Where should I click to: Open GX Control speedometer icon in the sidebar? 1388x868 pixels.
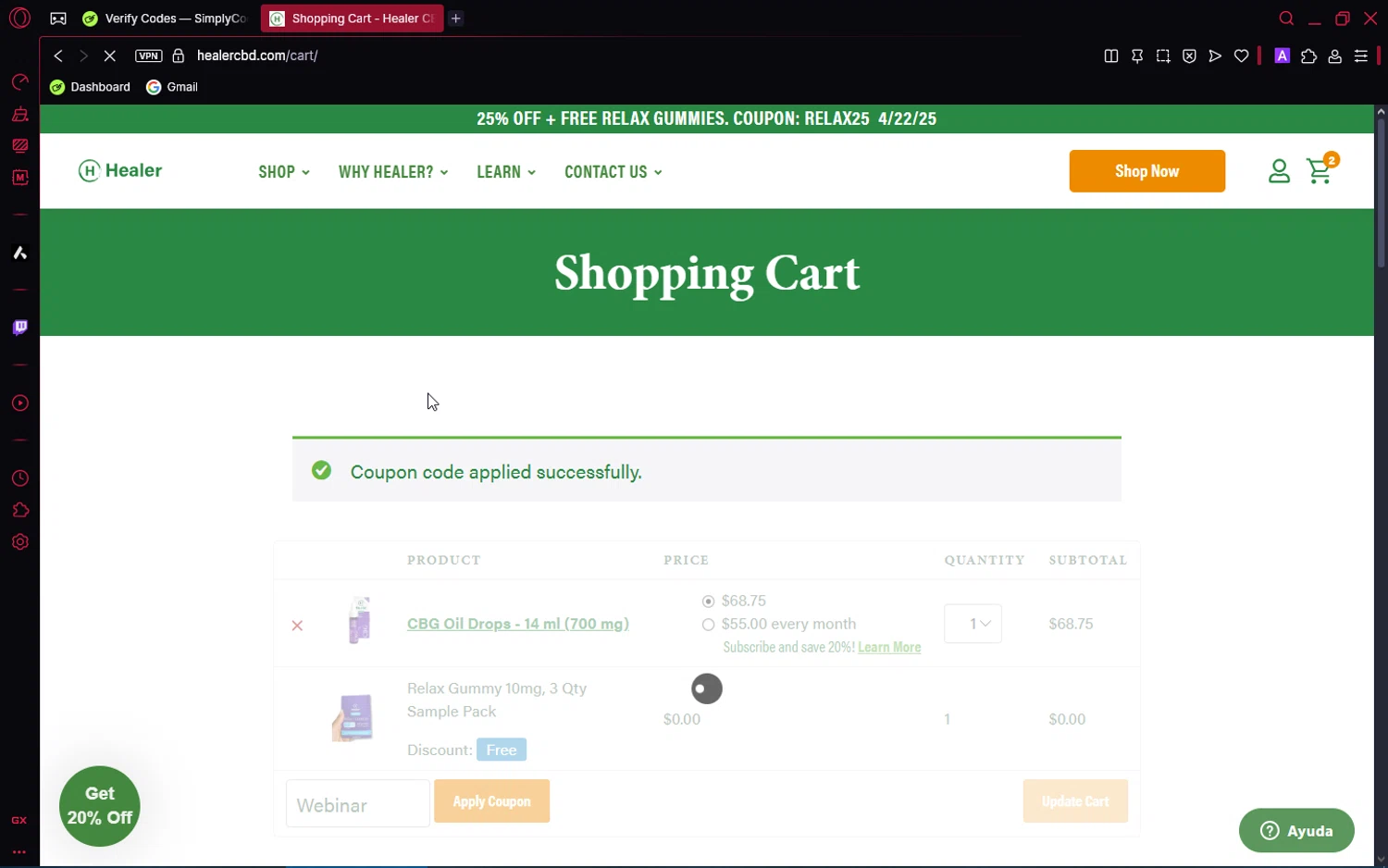pyautogui.click(x=20, y=82)
